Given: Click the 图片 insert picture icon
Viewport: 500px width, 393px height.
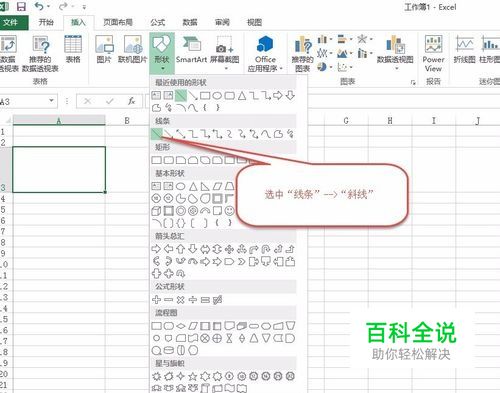Looking at the screenshot, I should [104, 49].
